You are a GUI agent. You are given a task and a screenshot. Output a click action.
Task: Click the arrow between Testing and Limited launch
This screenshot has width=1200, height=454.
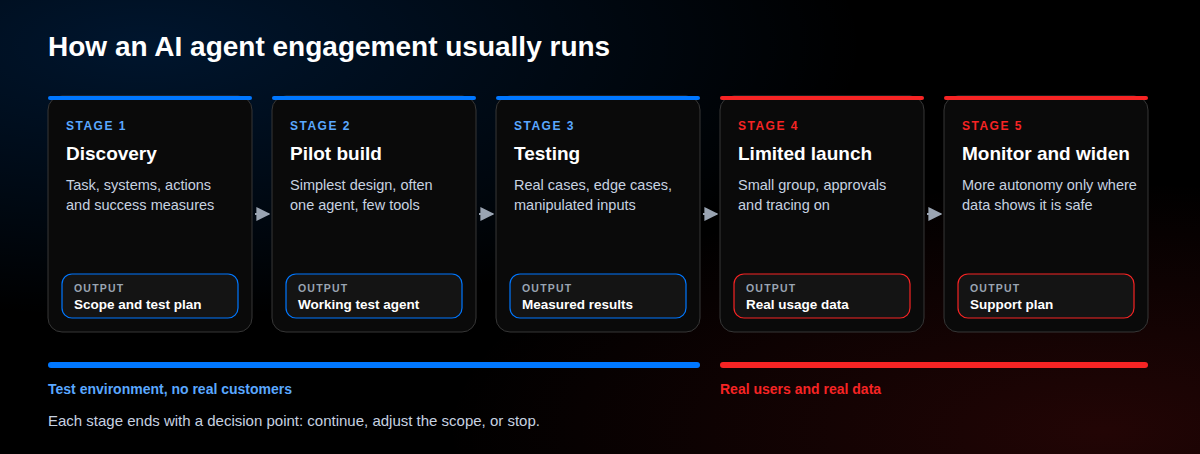(x=710, y=214)
